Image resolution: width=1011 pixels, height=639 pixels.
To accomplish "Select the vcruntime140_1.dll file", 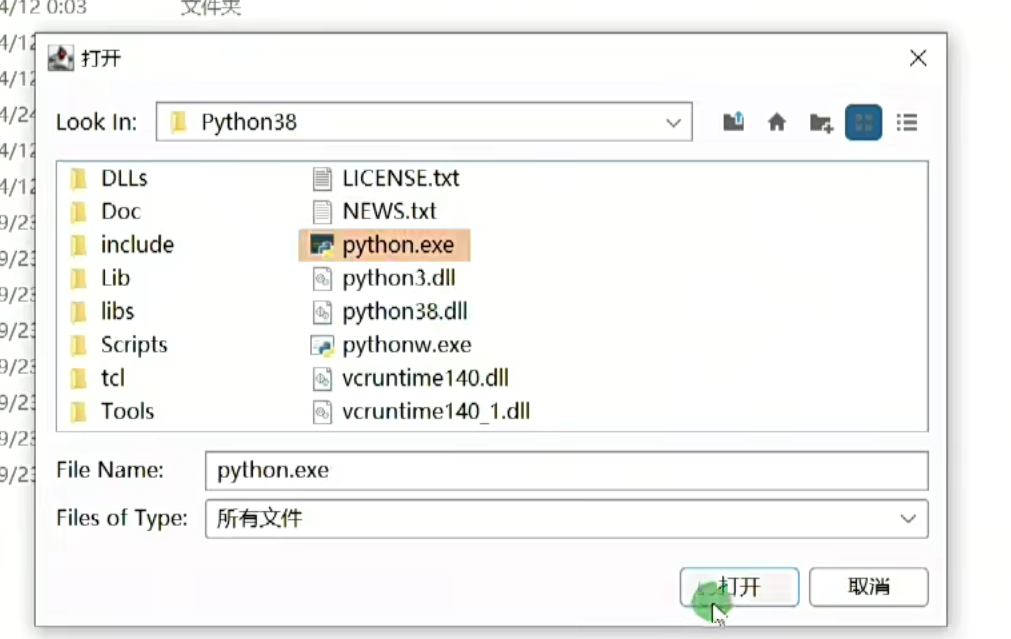I will [421, 411].
